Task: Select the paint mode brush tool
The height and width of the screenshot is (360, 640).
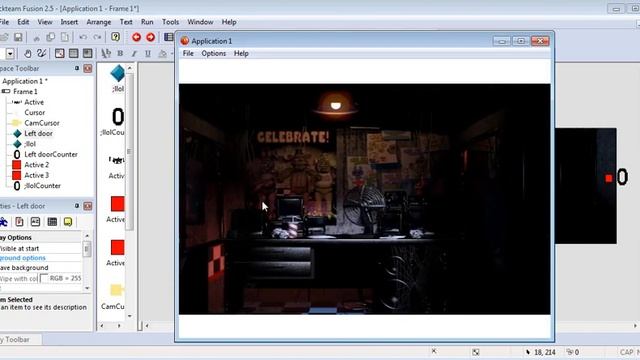Action: [x=41, y=53]
